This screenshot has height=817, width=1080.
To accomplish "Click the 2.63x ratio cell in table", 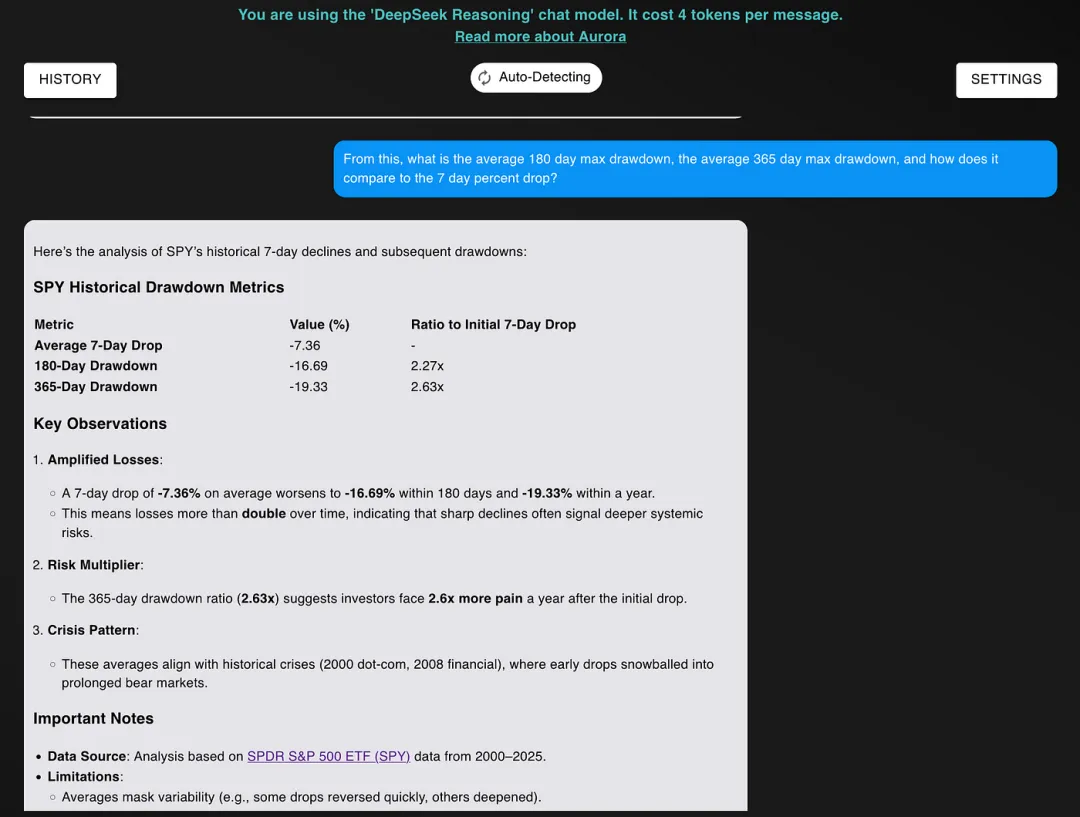I will point(427,387).
